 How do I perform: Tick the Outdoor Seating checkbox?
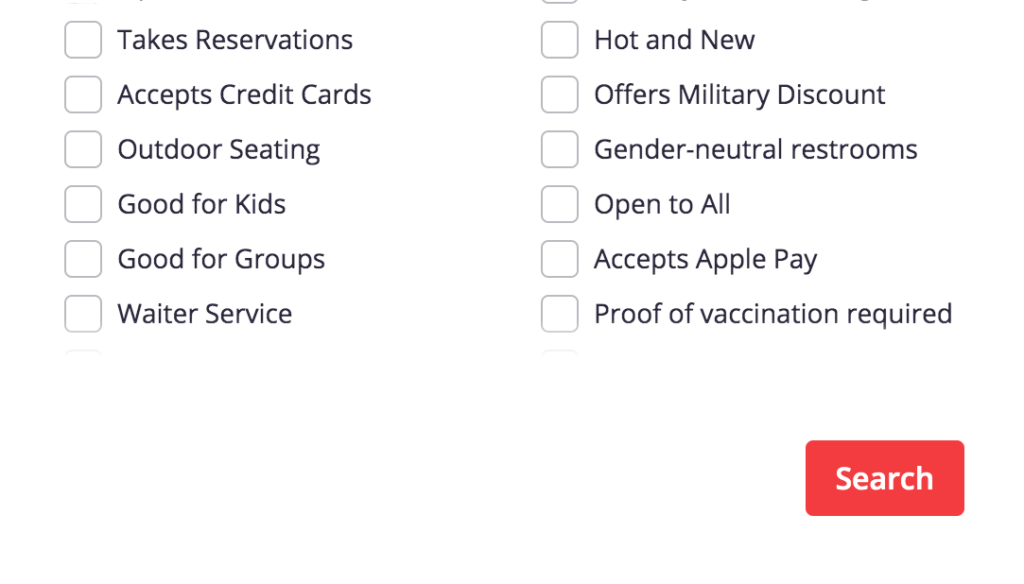pos(83,150)
